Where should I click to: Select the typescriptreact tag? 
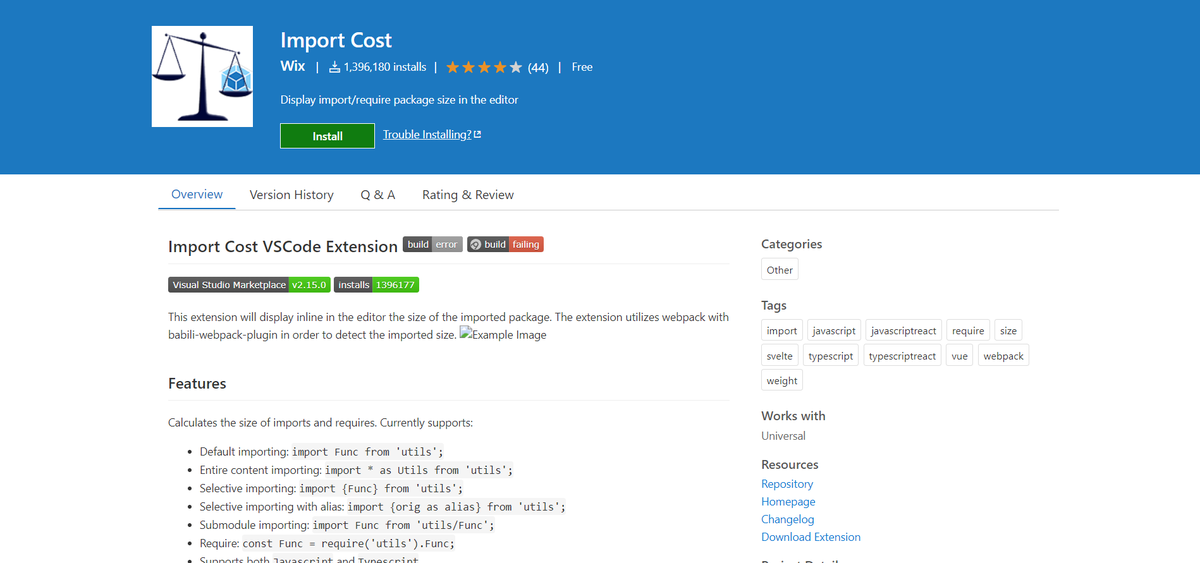(903, 355)
